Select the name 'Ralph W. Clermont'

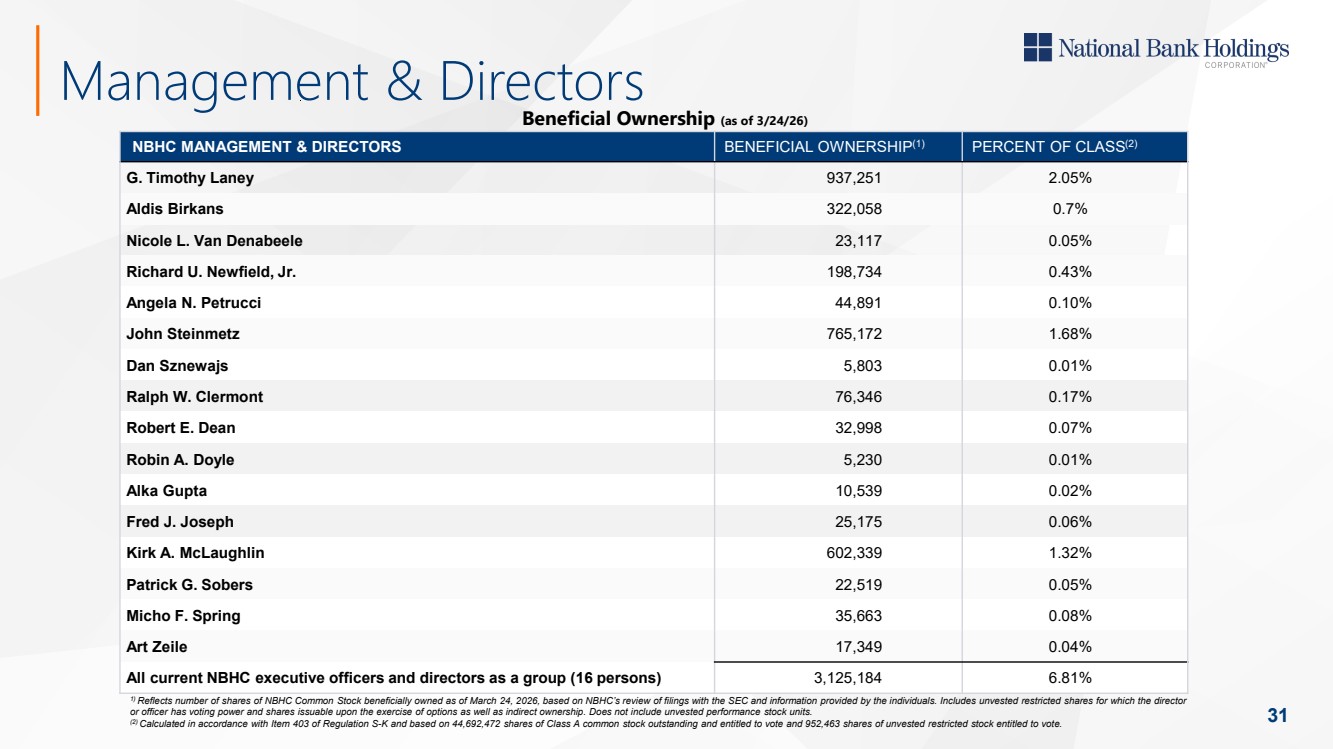tap(195, 397)
